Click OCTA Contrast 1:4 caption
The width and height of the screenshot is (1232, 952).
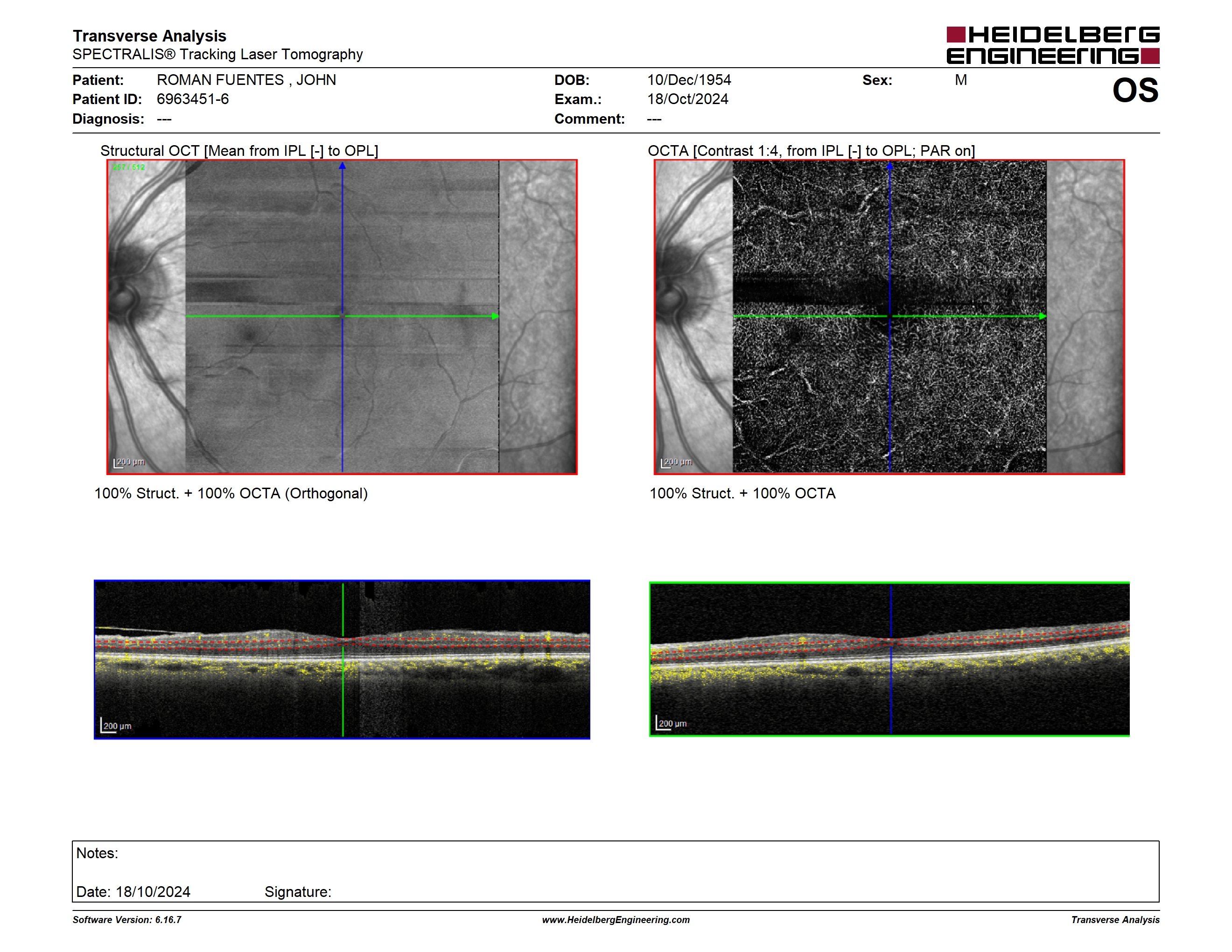pos(811,151)
